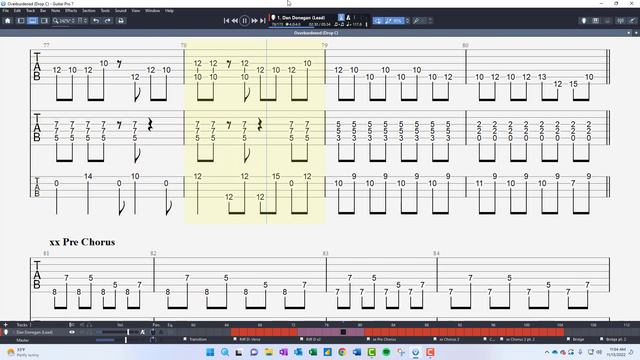Jump to the Transition section marker
This screenshot has width=640, height=360.
(195, 339)
